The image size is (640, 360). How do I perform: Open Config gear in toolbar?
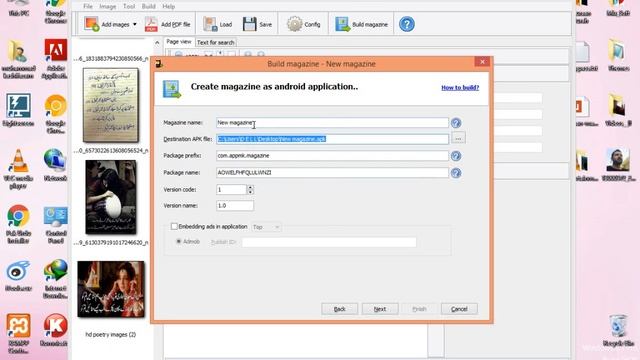pos(294,24)
